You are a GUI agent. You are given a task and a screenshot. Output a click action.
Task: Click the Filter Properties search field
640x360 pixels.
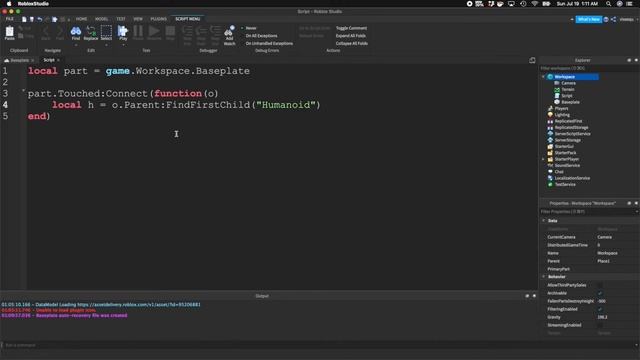(586, 212)
